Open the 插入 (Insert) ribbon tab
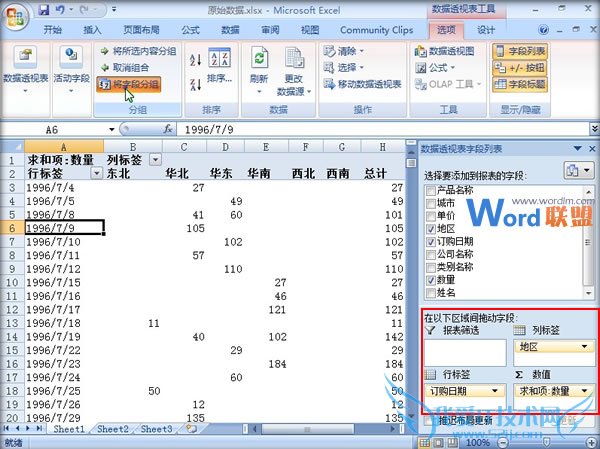This screenshot has height=449, width=600. tap(92, 30)
